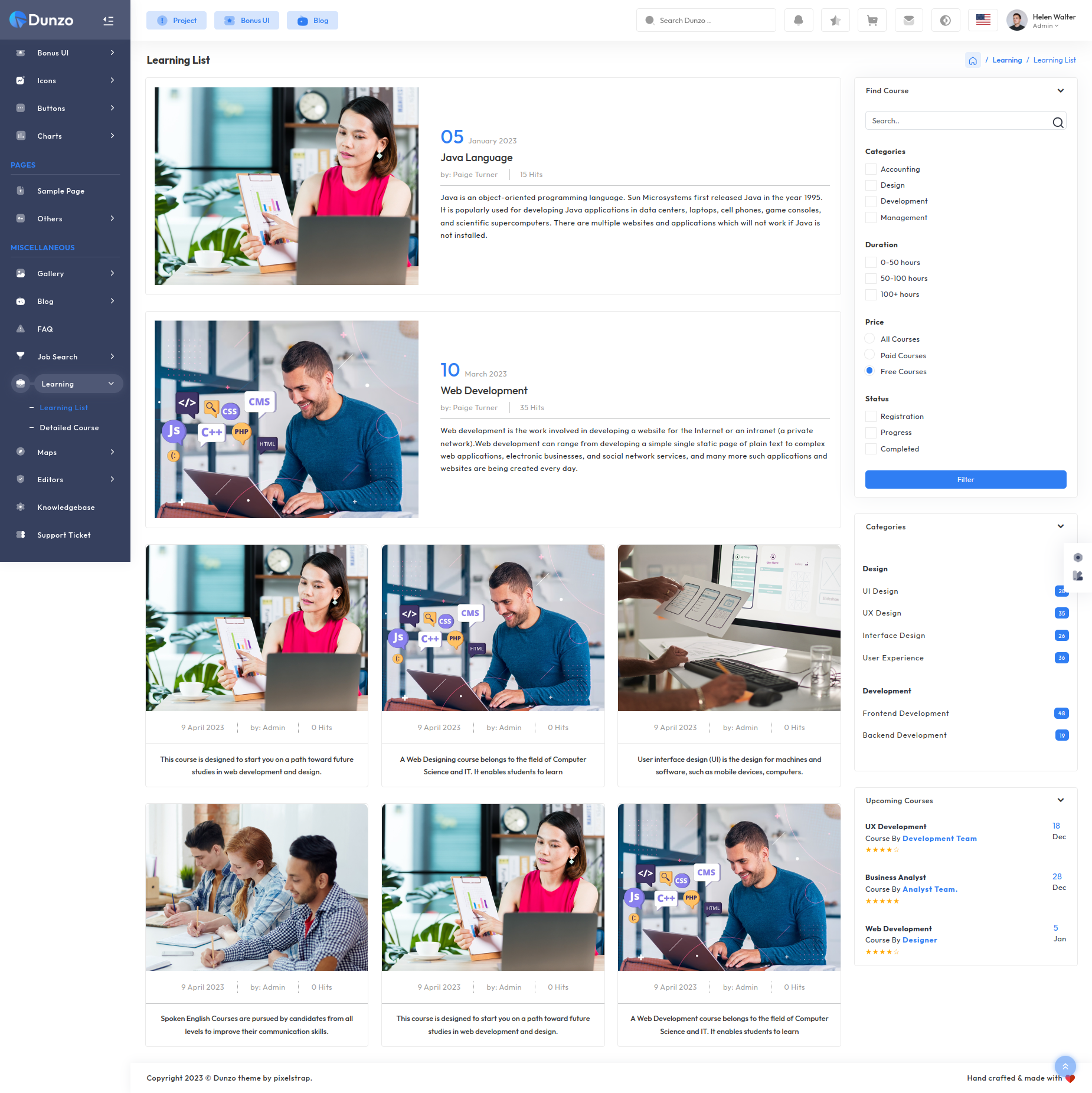Open the shopping cart icon
The width and height of the screenshot is (1092, 1093).
point(872,21)
